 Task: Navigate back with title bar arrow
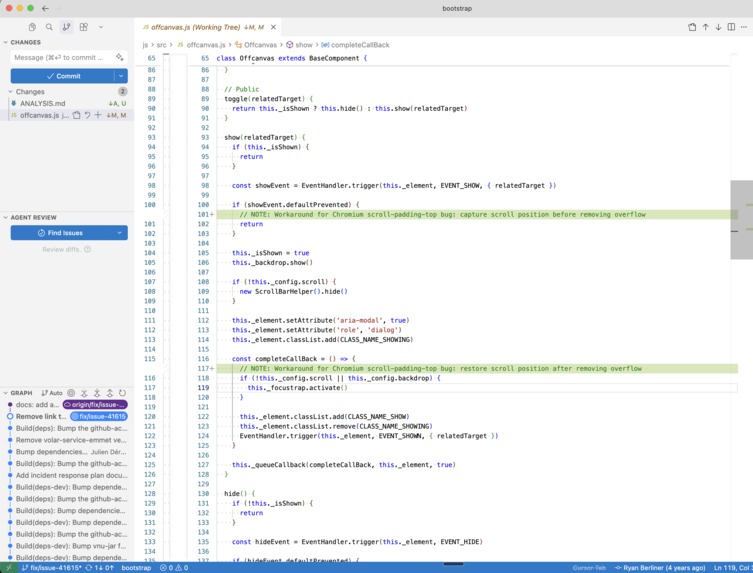45,8
